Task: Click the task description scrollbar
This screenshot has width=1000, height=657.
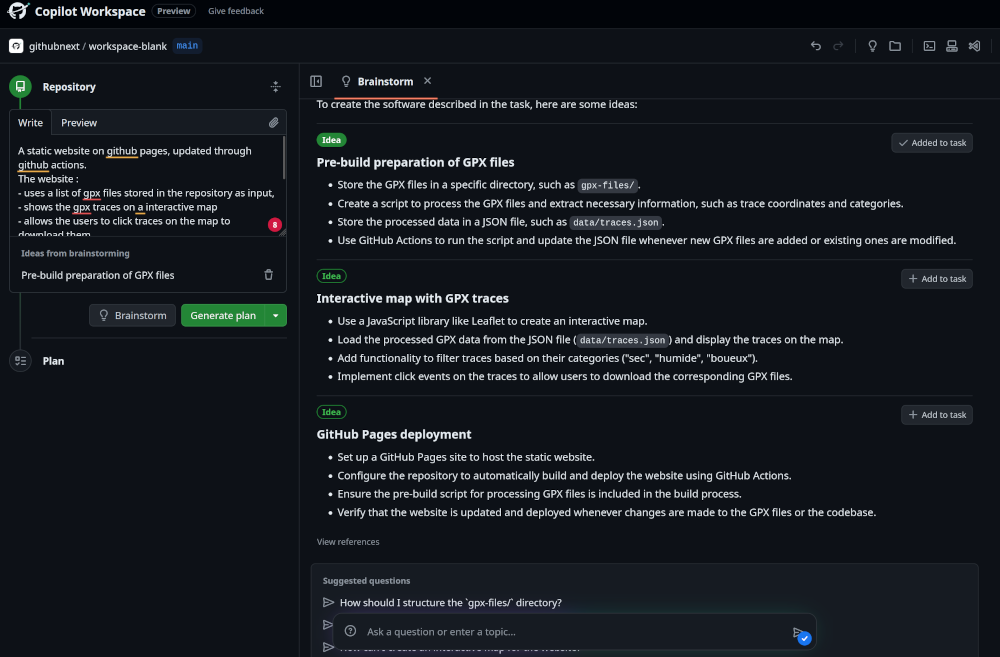Action: tap(284, 158)
